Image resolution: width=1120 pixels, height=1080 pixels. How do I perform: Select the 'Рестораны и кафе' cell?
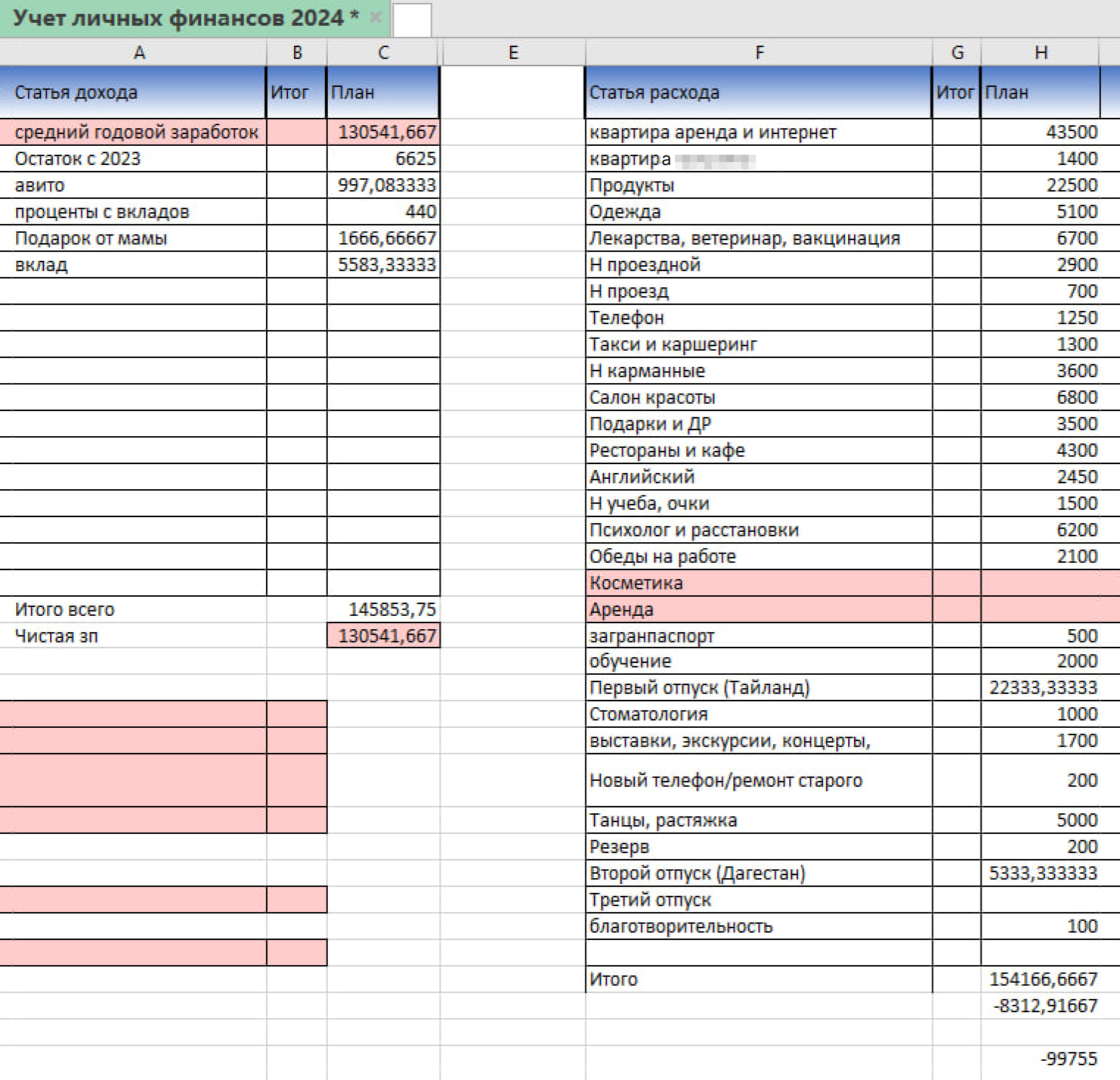(x=759, y=450)
